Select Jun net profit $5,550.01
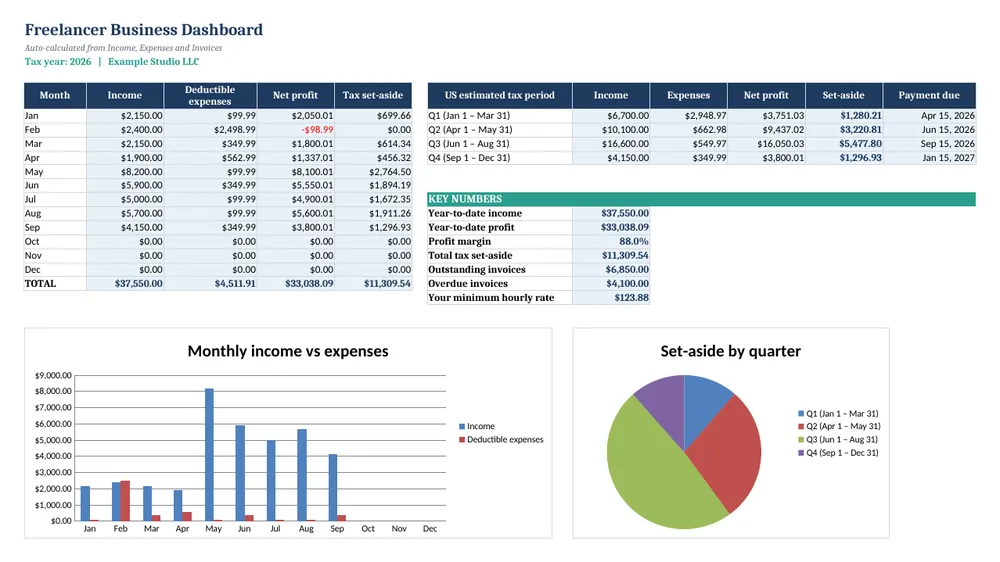1000x562 pixels. [x=295, y=185]
